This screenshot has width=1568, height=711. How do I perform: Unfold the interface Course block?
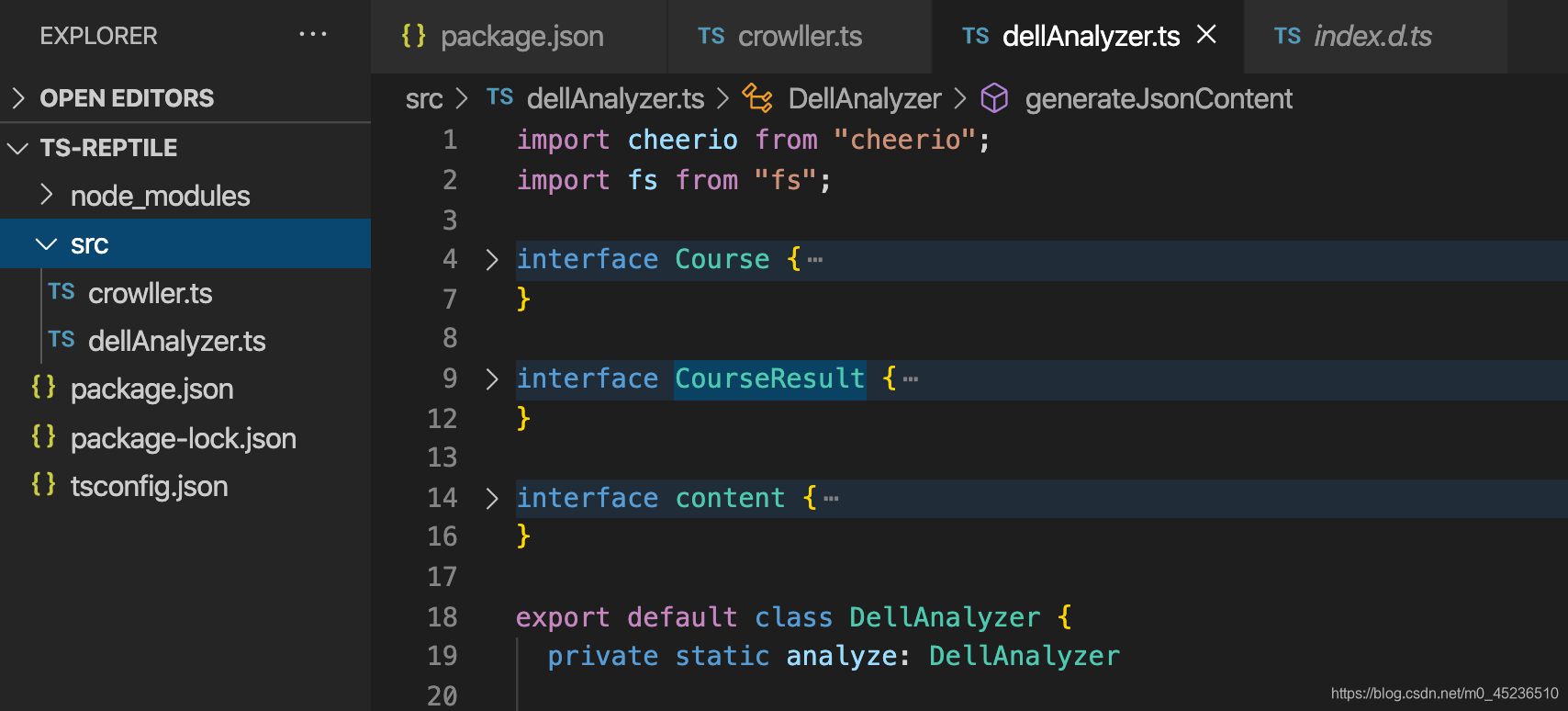click(x=492, y=260)
